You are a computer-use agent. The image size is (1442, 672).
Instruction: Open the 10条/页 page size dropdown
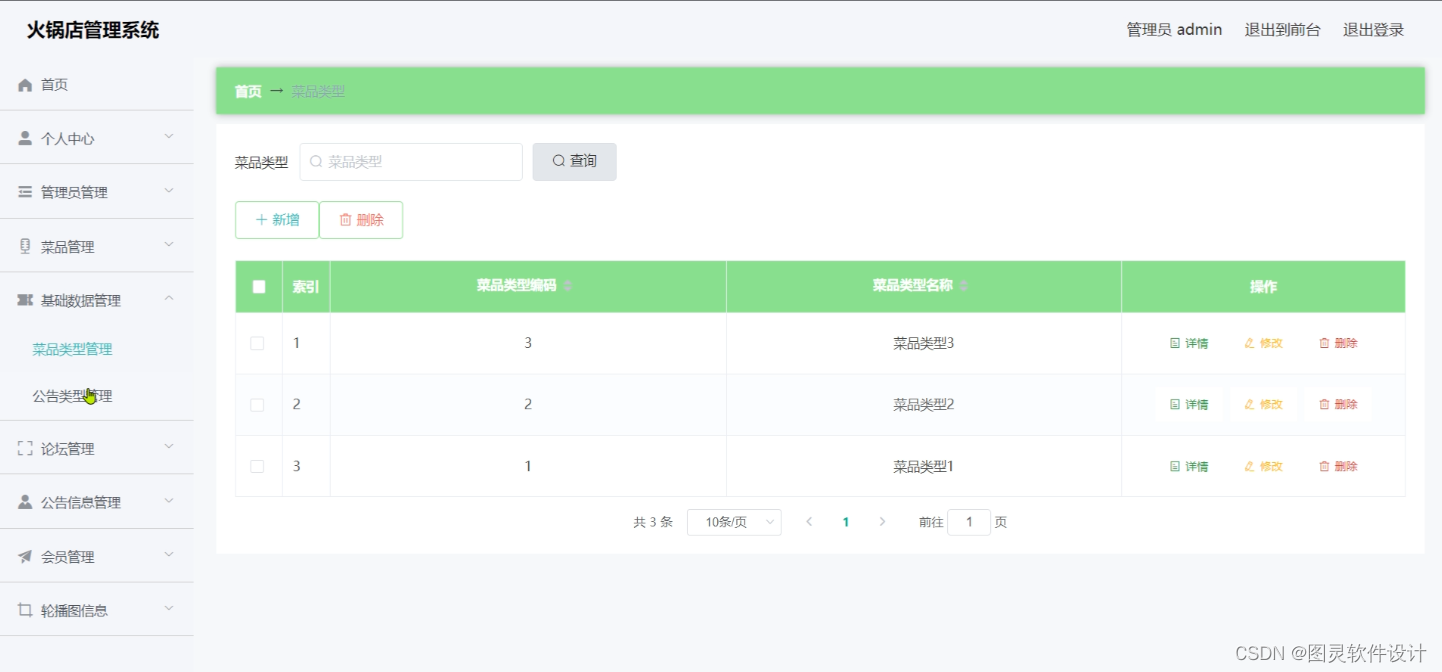734,521
